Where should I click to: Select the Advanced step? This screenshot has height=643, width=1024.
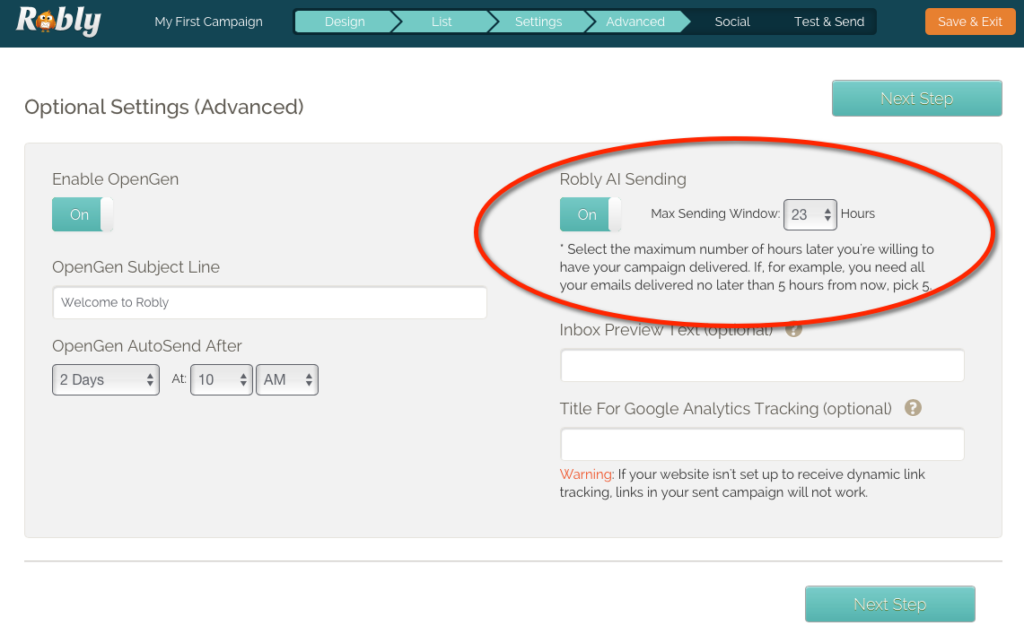pos(635,22)
